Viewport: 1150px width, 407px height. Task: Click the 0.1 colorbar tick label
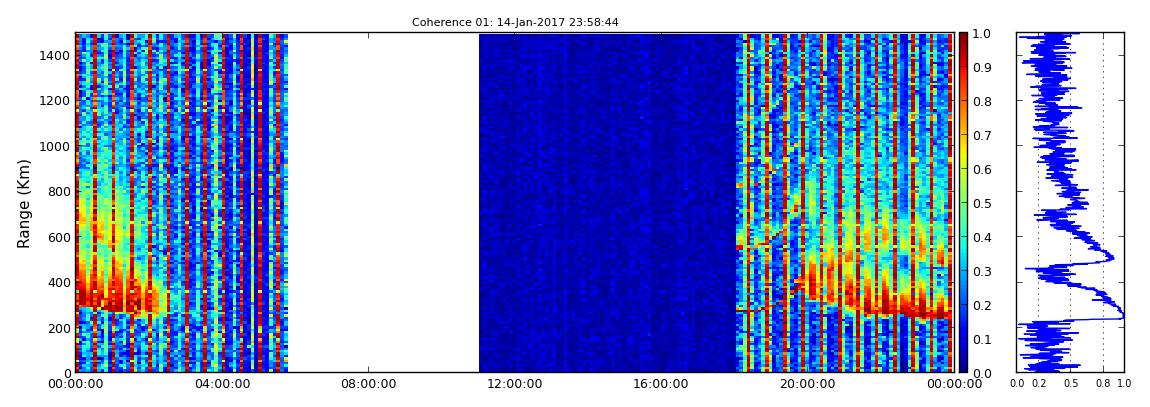[x=984, y=340]
